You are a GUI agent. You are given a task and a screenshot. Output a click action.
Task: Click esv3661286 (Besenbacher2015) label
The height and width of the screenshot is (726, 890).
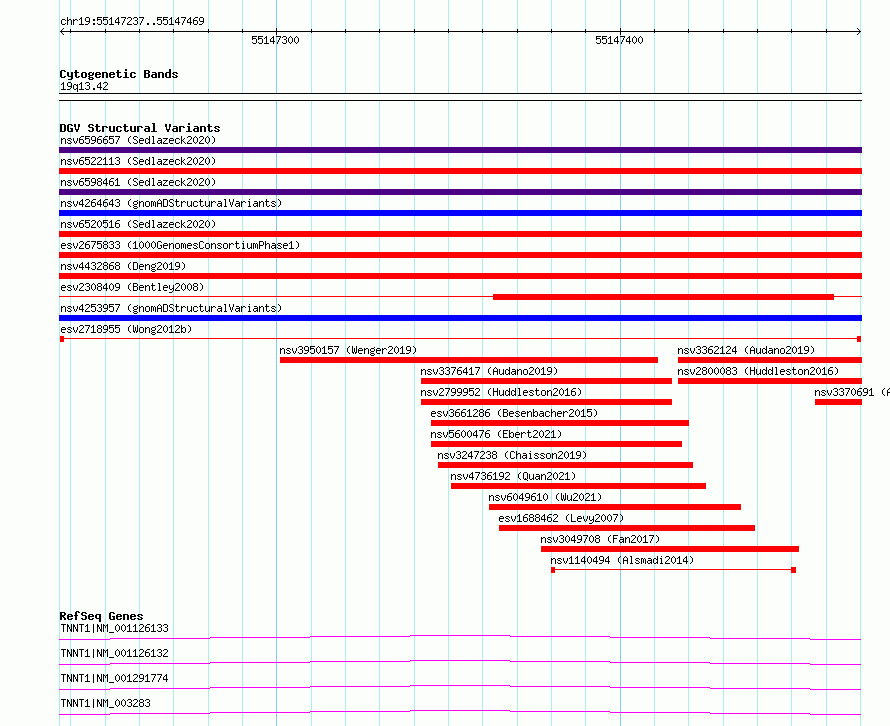(x=514, y=413)
